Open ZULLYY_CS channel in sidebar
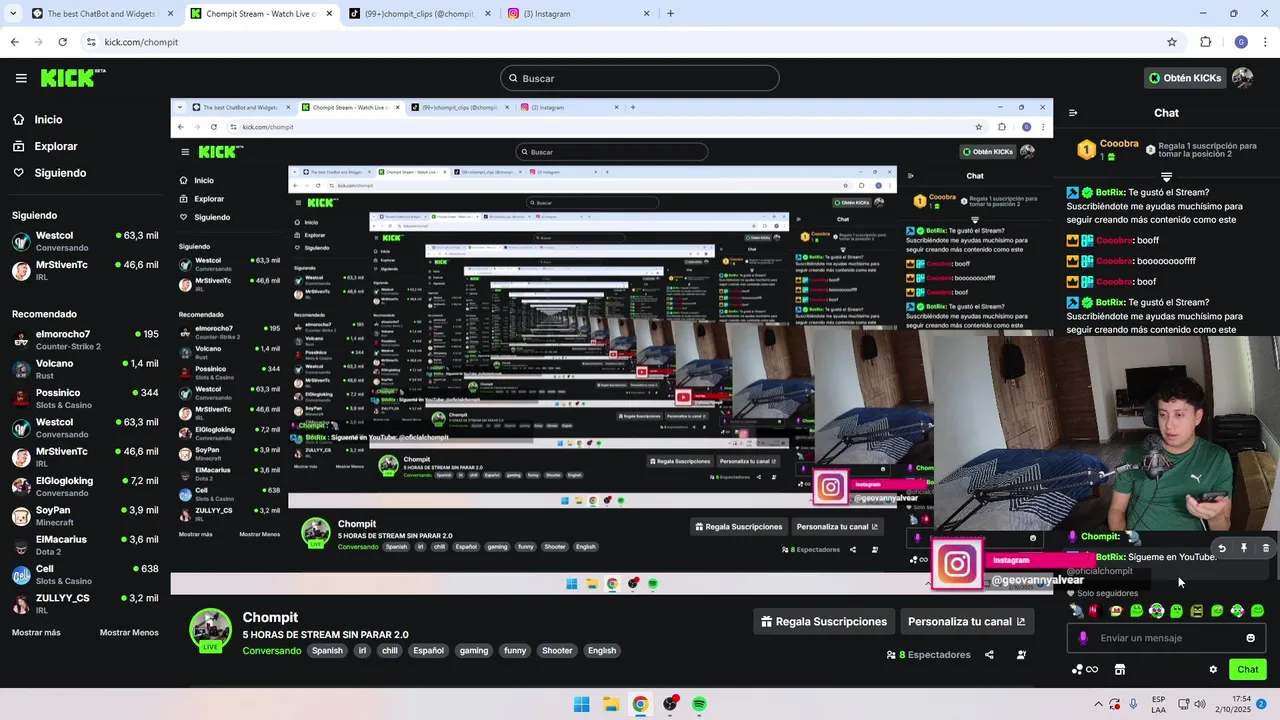 click(x=85, y=604)
